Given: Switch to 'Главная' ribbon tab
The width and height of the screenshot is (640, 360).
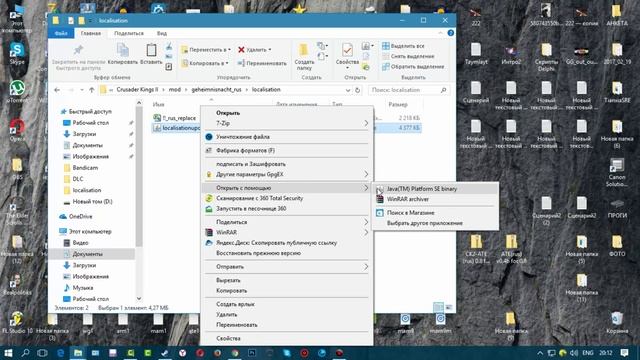Looking at the screenshot, I should pyautogui.click(x=91, y=33).
